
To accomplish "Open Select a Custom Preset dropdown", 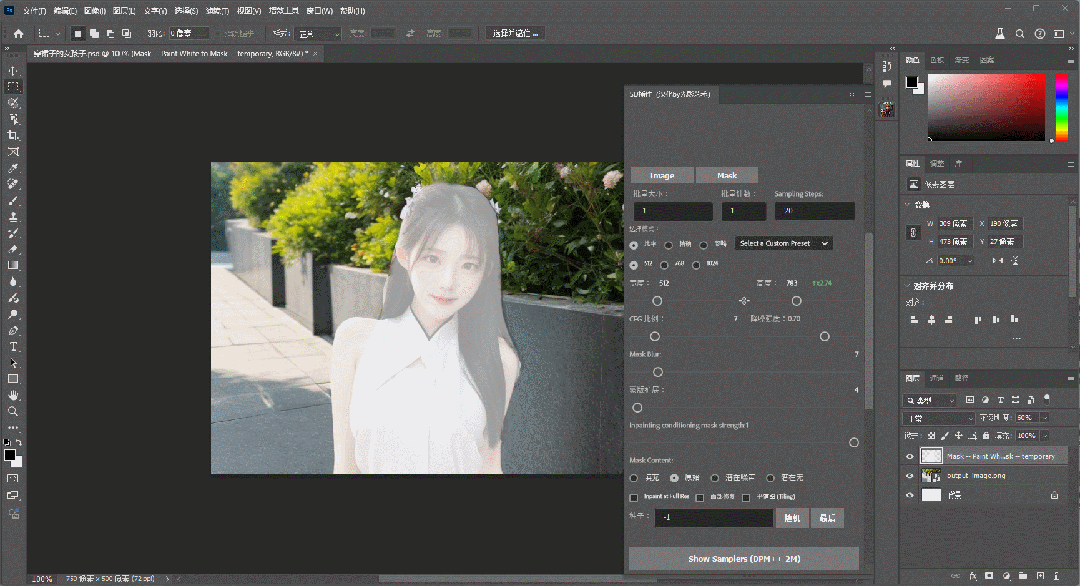I will 784,244.
